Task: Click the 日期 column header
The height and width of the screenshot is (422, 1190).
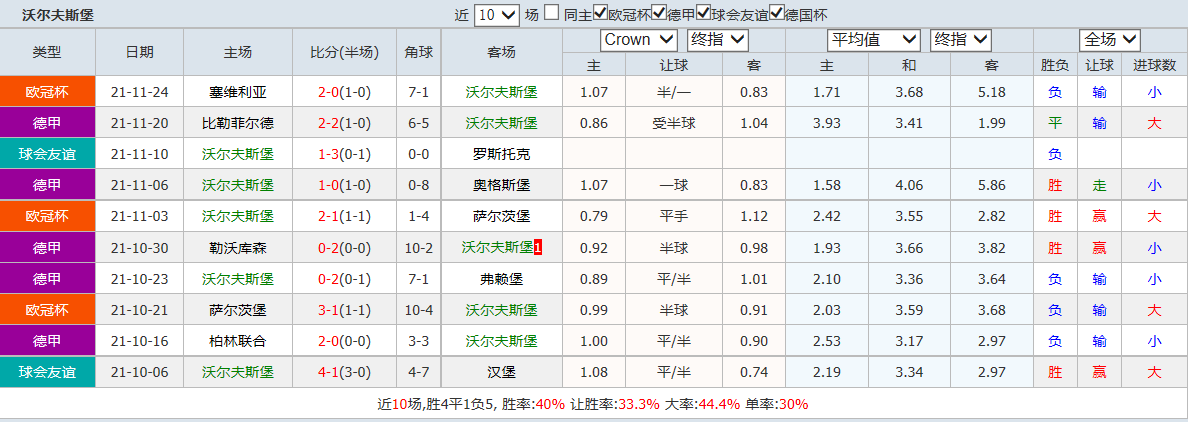Action: 140,52
